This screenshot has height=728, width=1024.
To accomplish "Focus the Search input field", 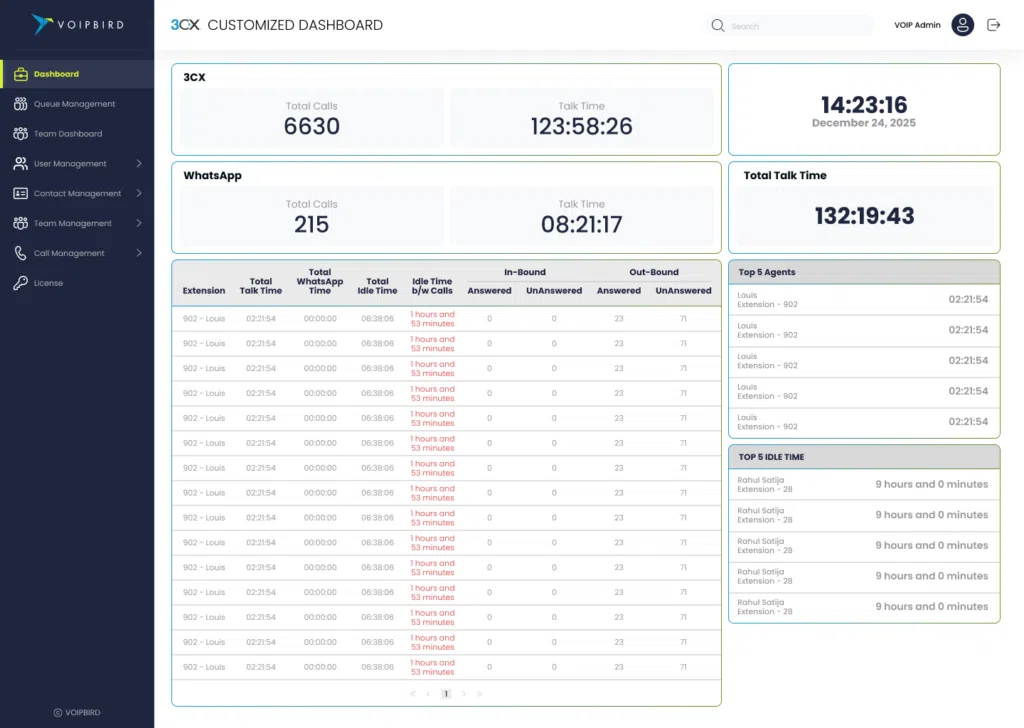I will (795, 26).
